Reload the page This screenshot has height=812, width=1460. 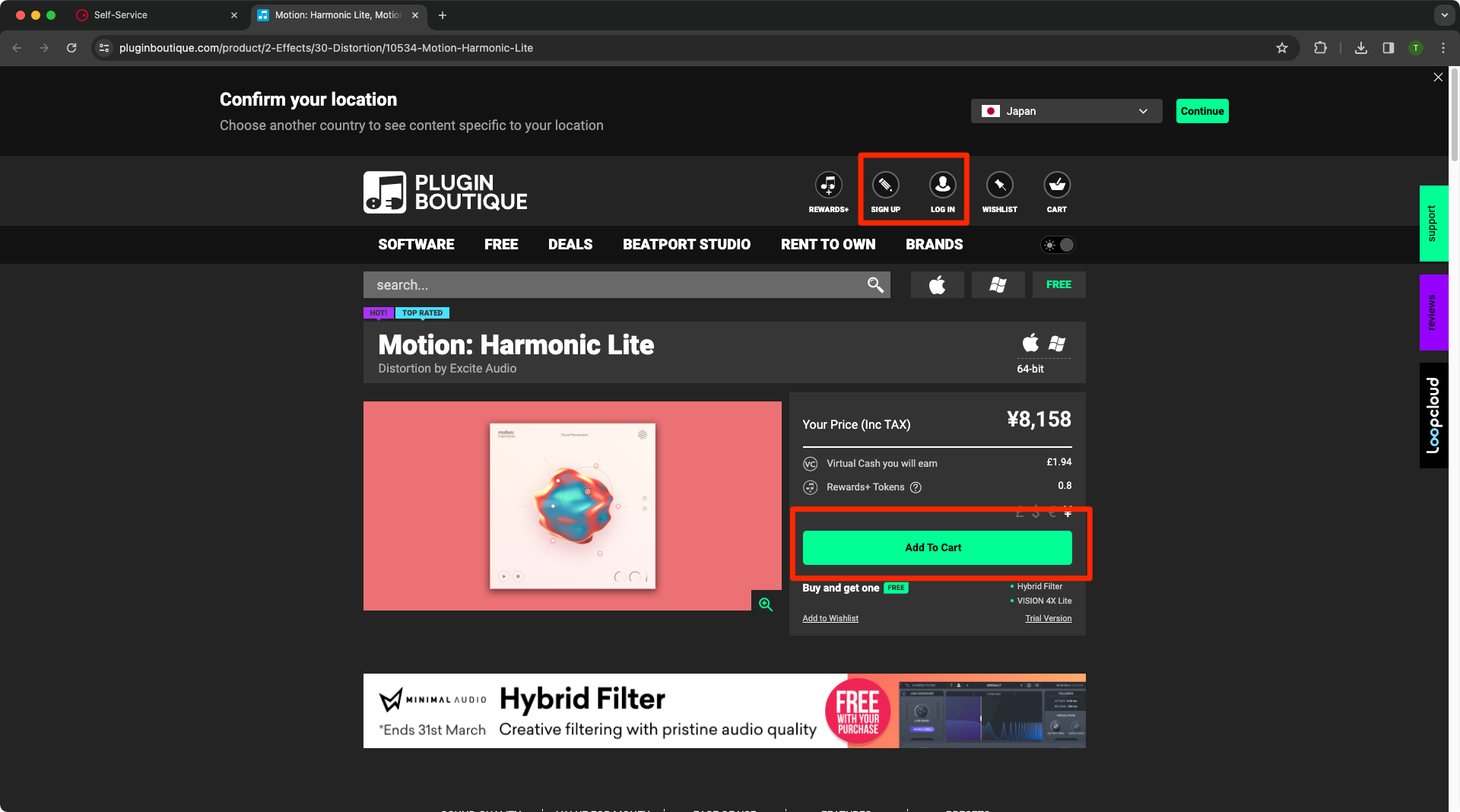(71, 48)
